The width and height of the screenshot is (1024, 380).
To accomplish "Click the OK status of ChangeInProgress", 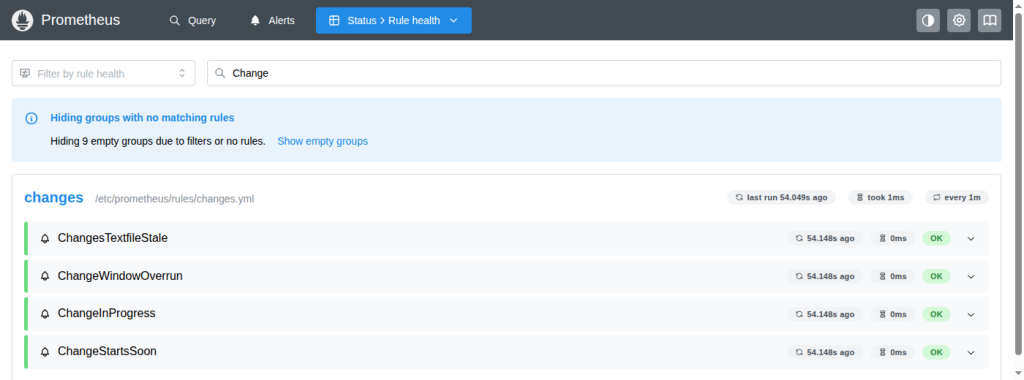I will tap(936, 314).
